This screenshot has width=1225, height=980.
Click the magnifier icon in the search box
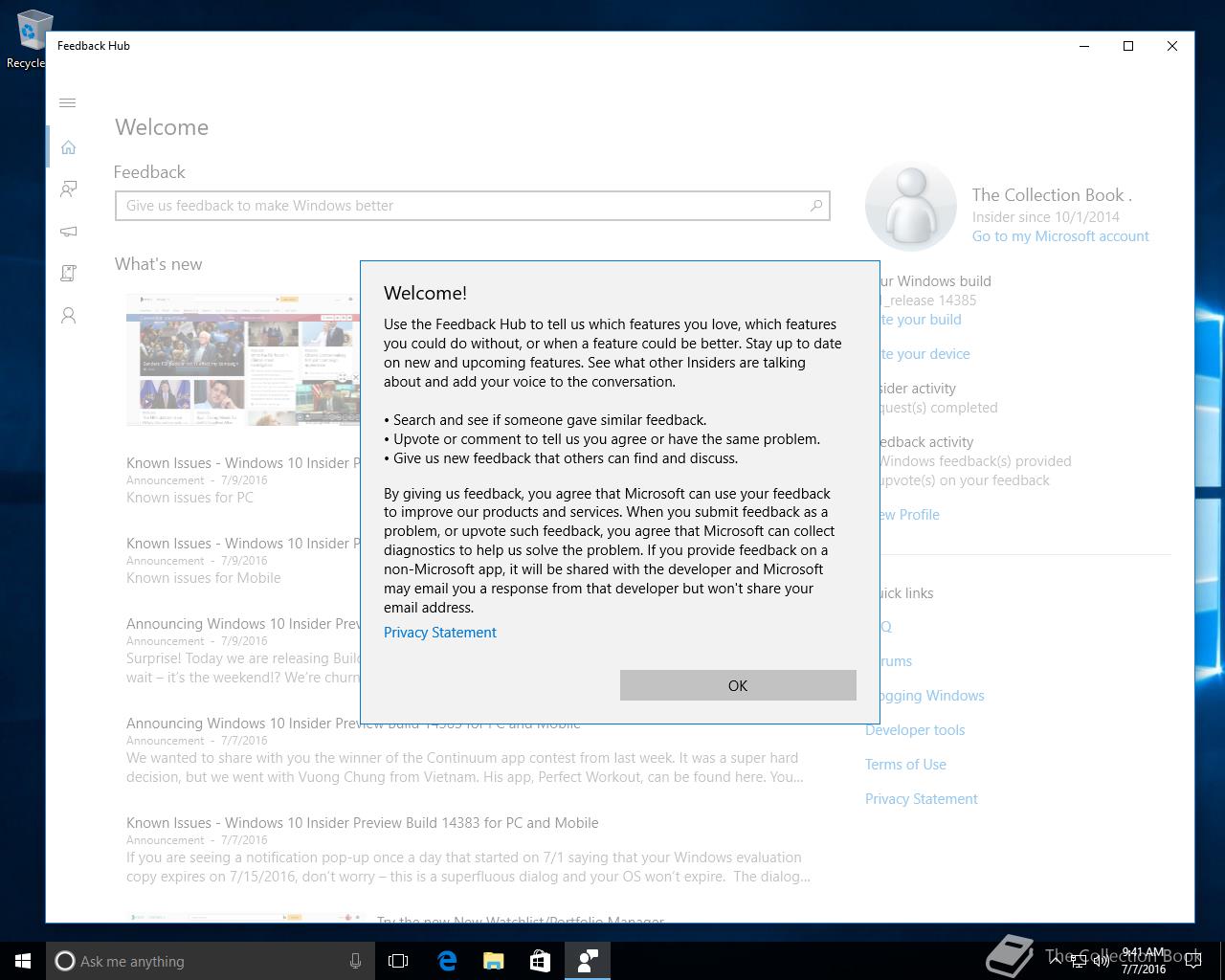816,206
